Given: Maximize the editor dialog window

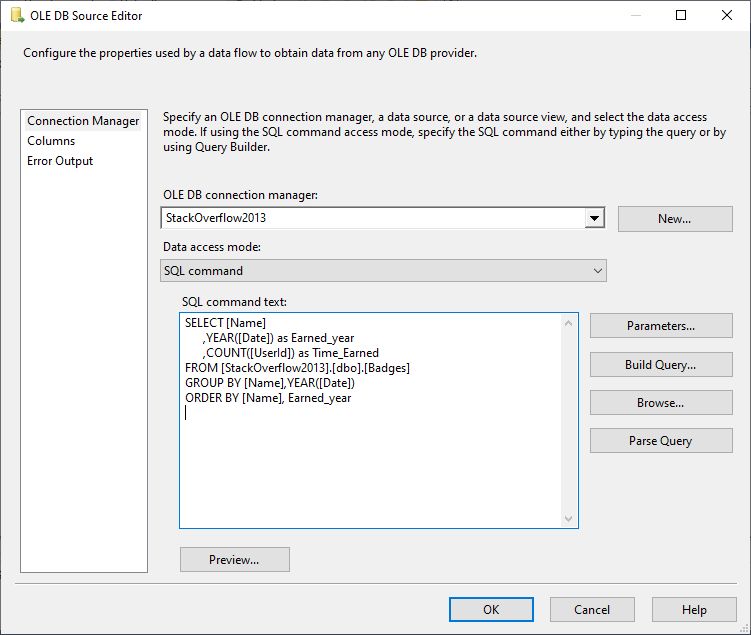Looking at the screenshot, I should [681, 16].
